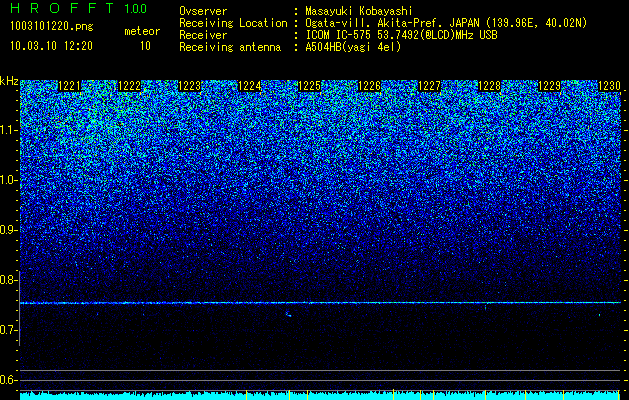Click the 0.7 frequency axis label

tap(8, 330)
